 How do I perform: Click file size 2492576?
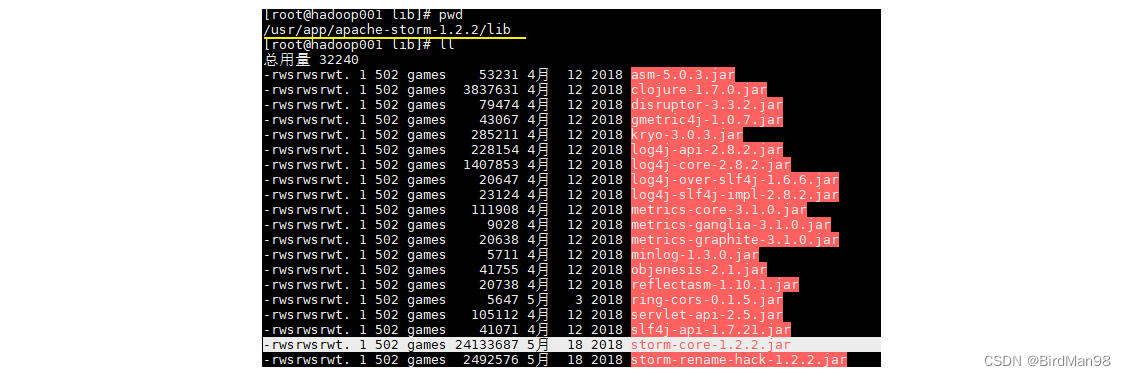491,360
